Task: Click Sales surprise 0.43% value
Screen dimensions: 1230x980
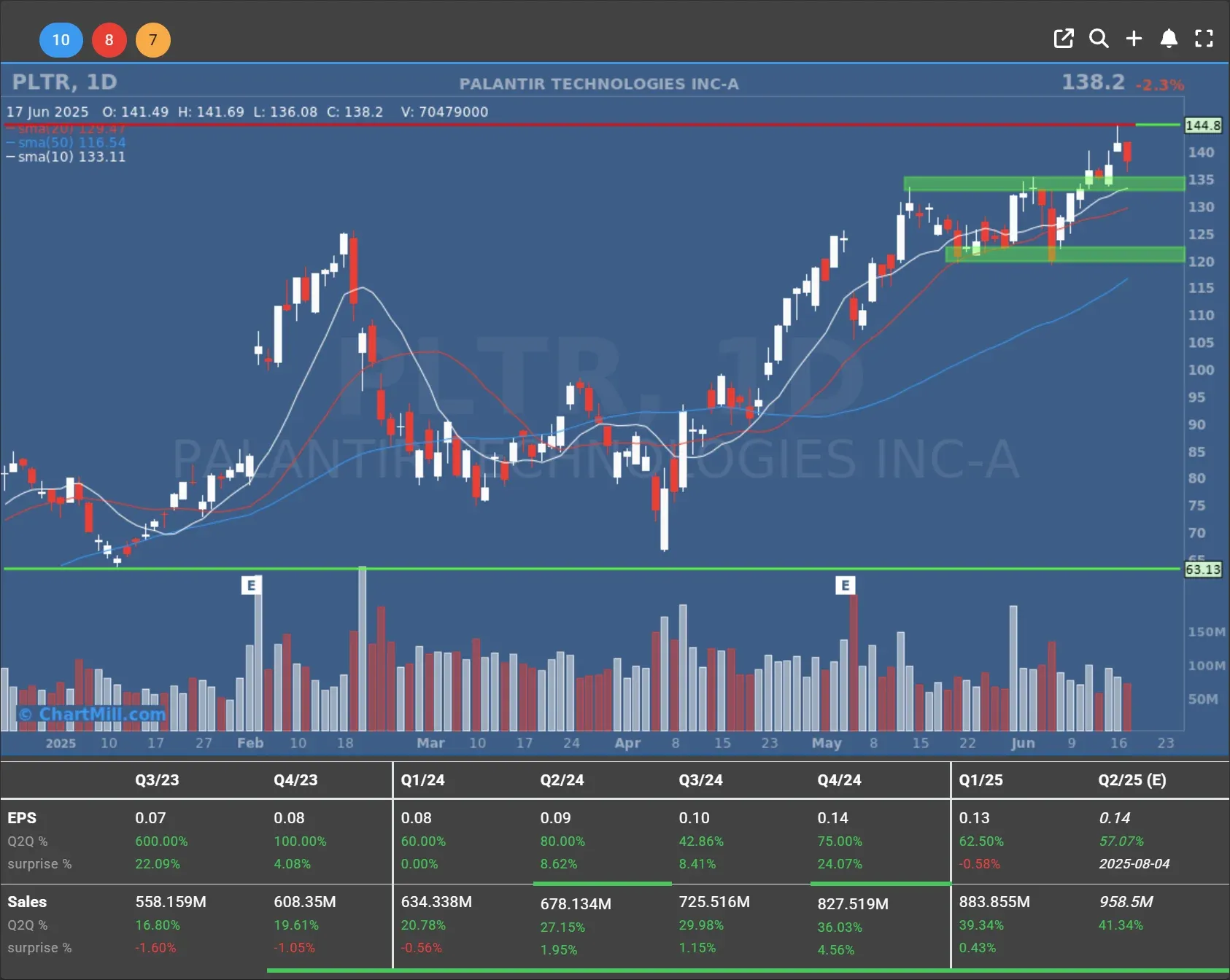Action: tap(978, 948)
